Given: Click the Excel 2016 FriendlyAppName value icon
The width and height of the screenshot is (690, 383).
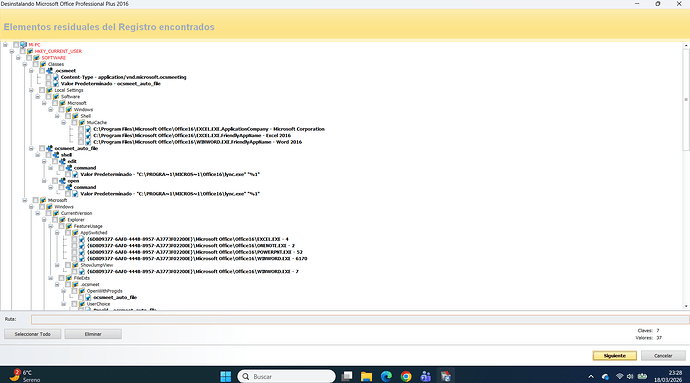Looking at the screenshot, I should 88,136.
